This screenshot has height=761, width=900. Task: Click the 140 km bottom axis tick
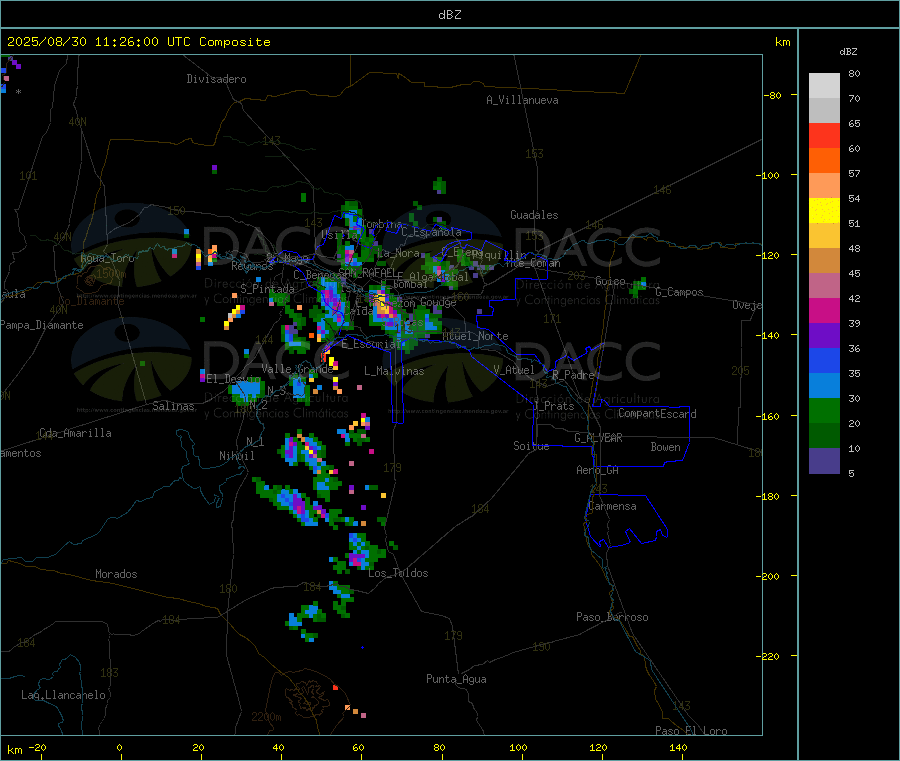(x=678, y=747)
